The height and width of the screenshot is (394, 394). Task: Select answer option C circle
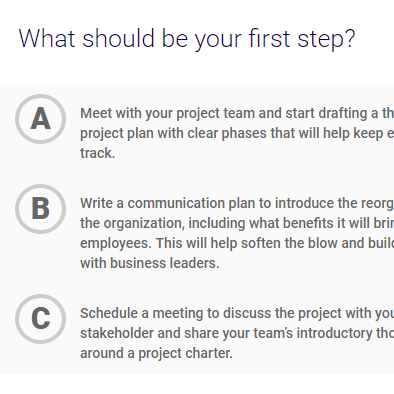pos(40,319)
